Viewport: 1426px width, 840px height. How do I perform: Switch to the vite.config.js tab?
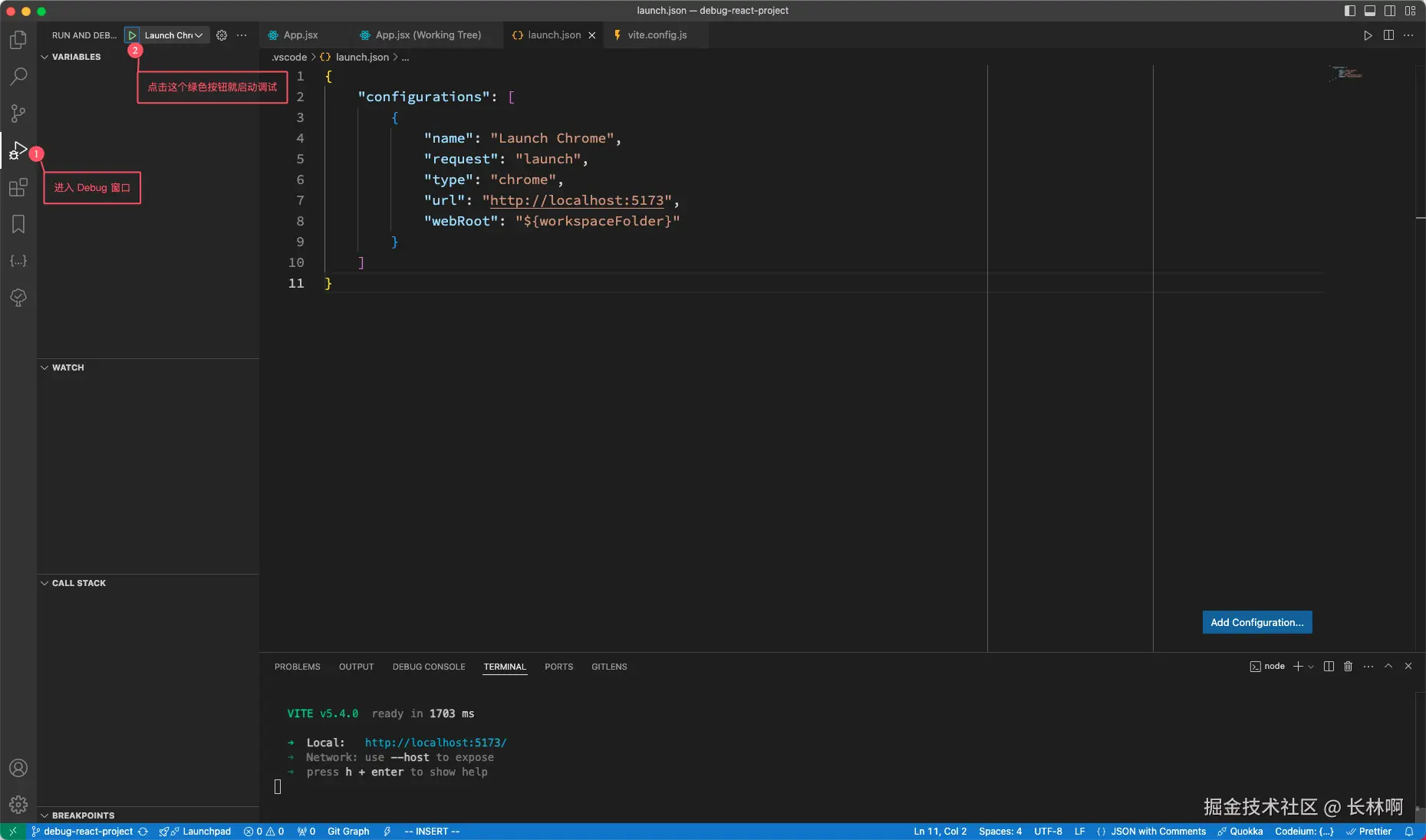657,35
